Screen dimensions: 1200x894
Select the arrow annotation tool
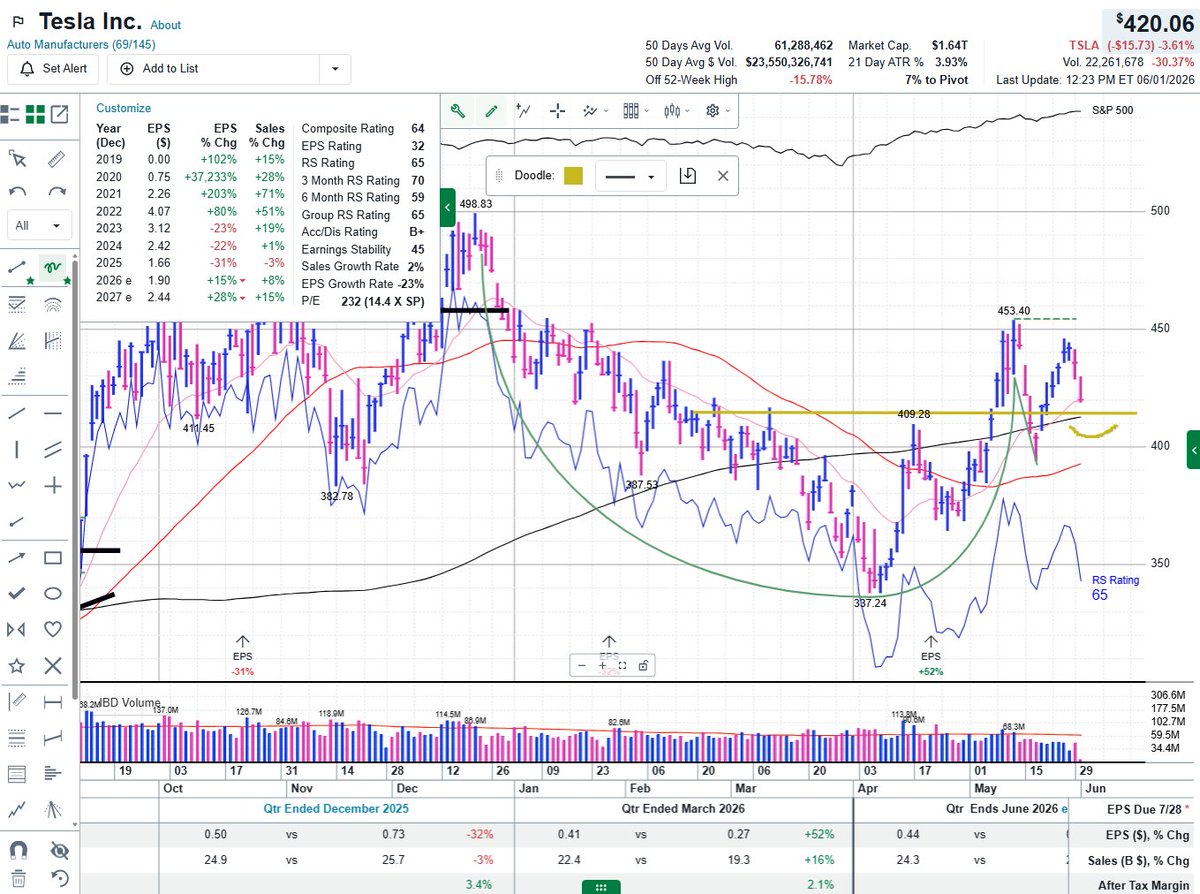point(17,558)
